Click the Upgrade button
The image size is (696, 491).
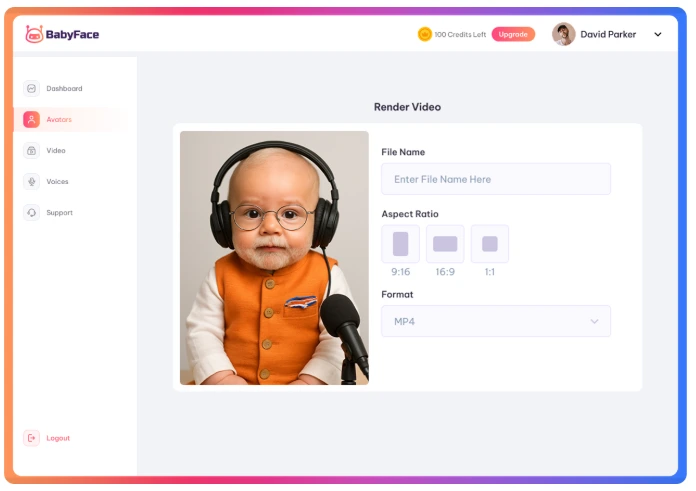pyautogui.click(x=513, y=34)
